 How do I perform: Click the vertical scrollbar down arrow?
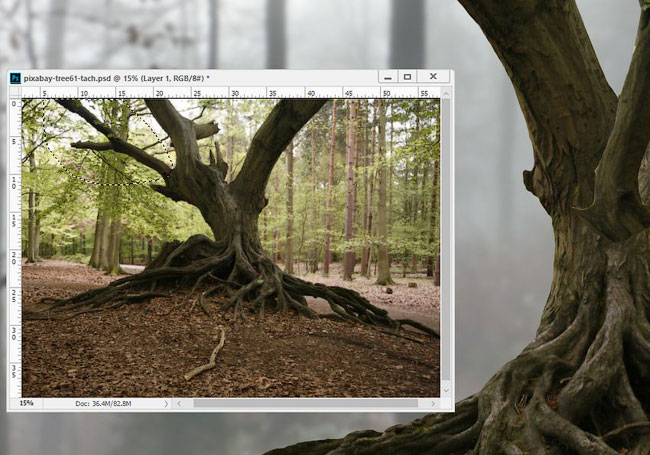pos(446,390)
